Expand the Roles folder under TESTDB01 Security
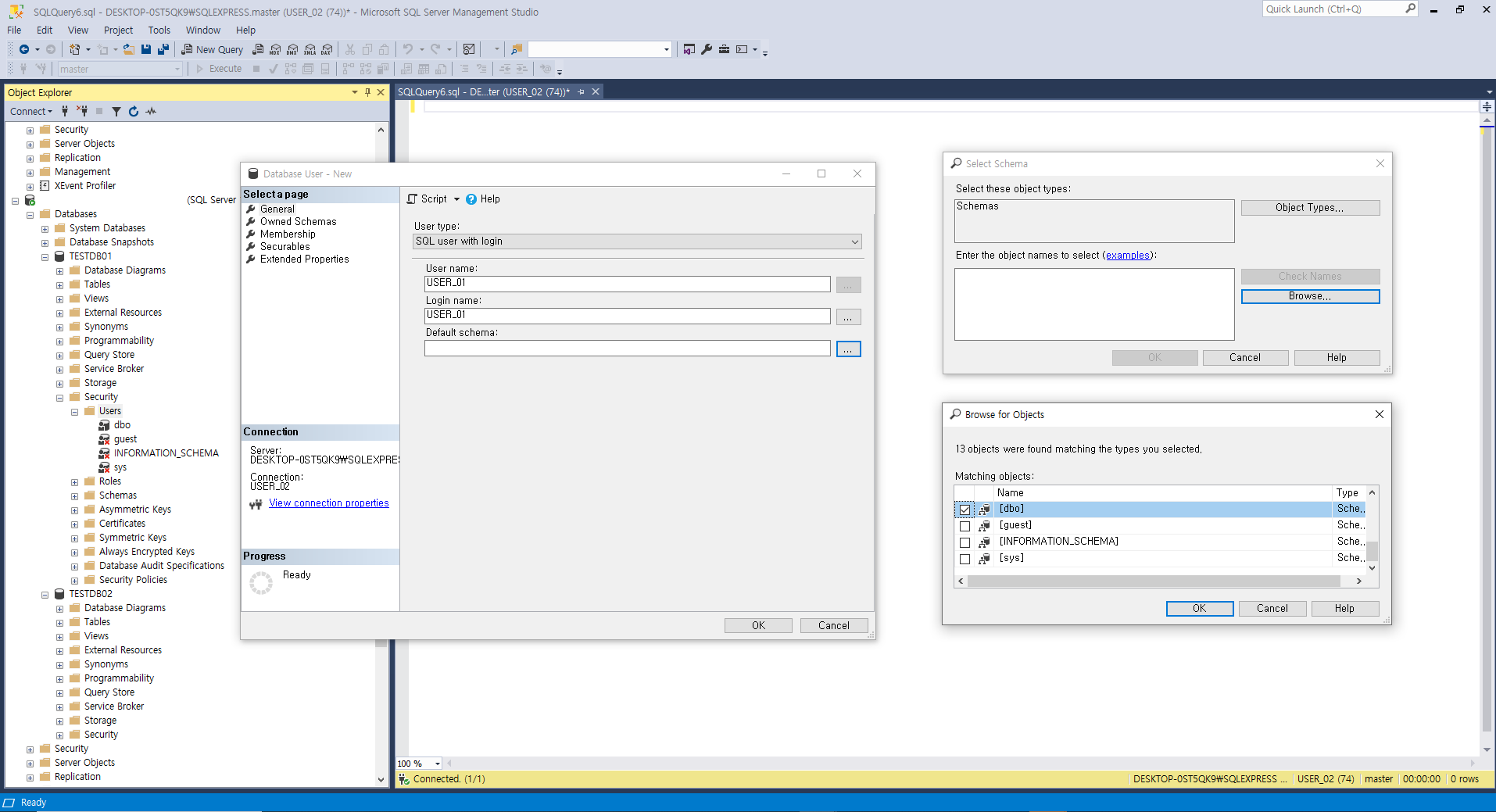 pos(74,482)
